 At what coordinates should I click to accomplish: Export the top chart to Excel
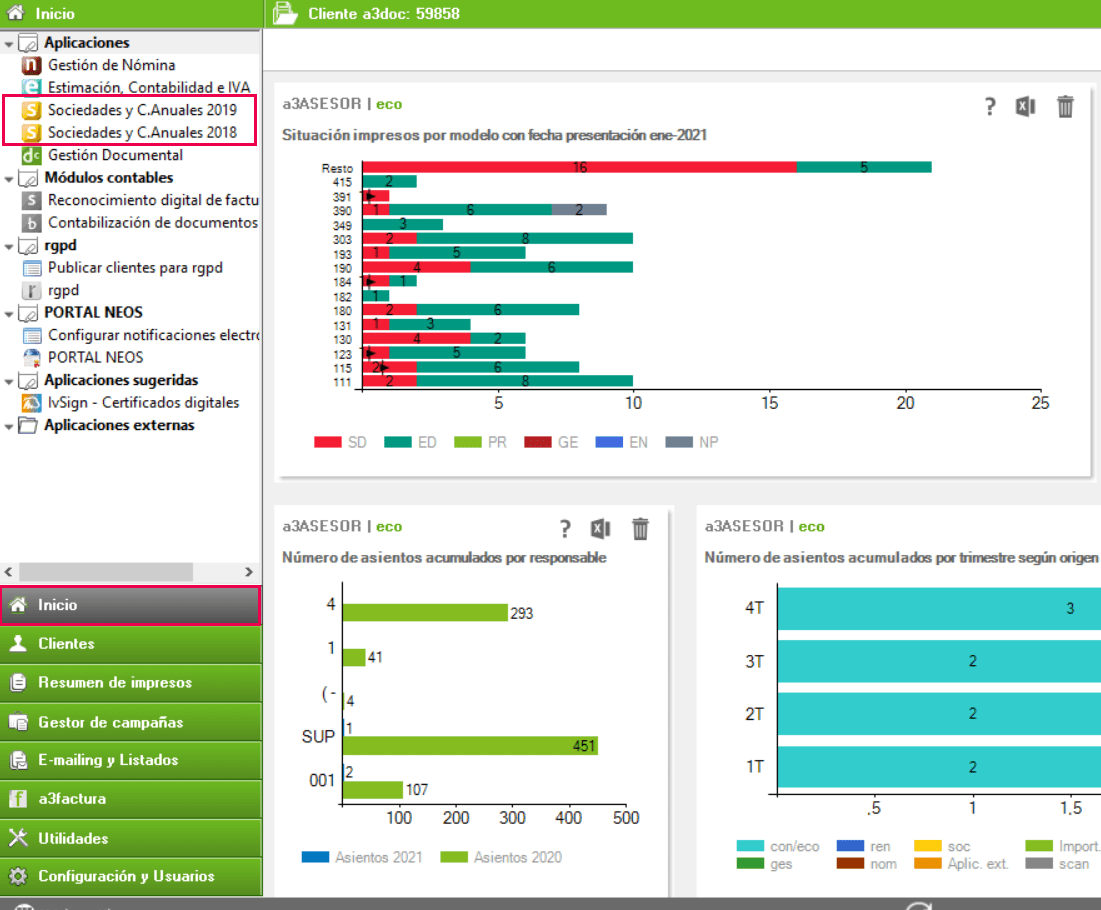pyautogui.click(x=1025, y=107)
